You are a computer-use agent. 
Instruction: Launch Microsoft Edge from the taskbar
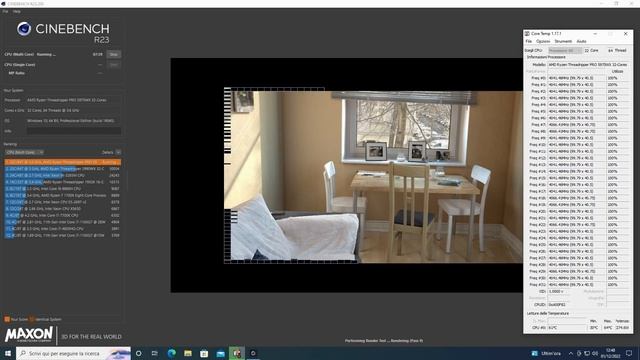171,353
